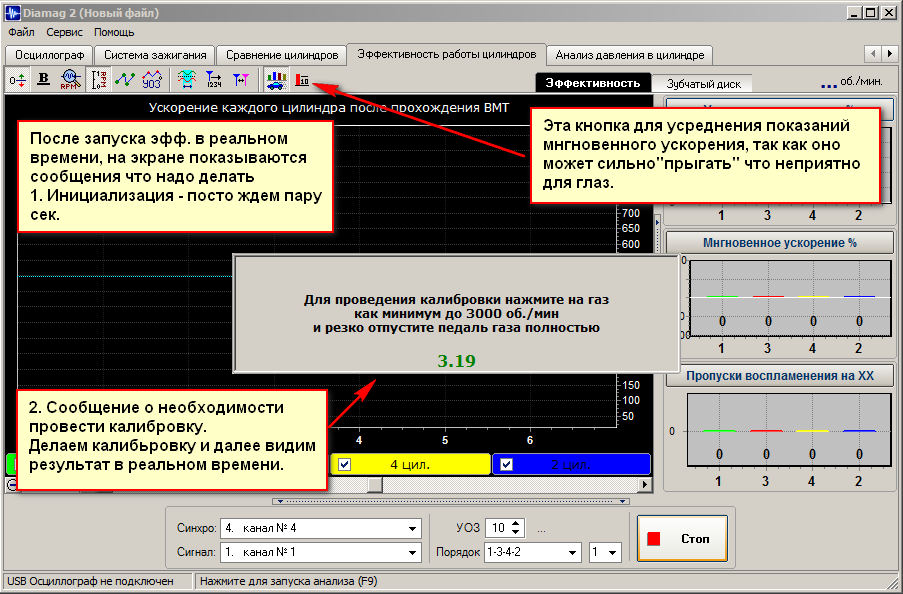
Task: Click the 'об./мин.' RPM readout at top right
Action: [x=861, y=81]
